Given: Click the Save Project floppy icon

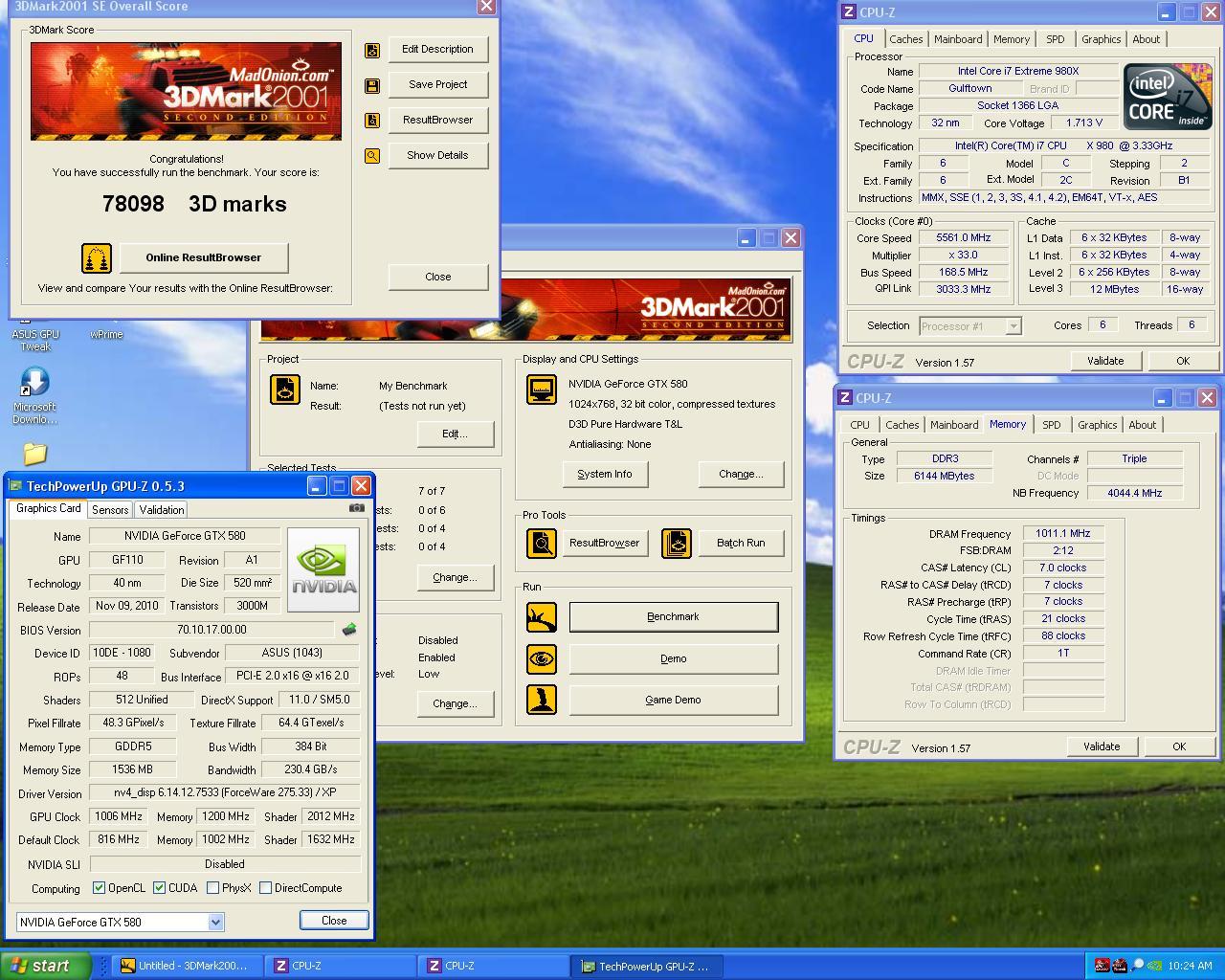Looking at the screenshot, I should (372, 85).
